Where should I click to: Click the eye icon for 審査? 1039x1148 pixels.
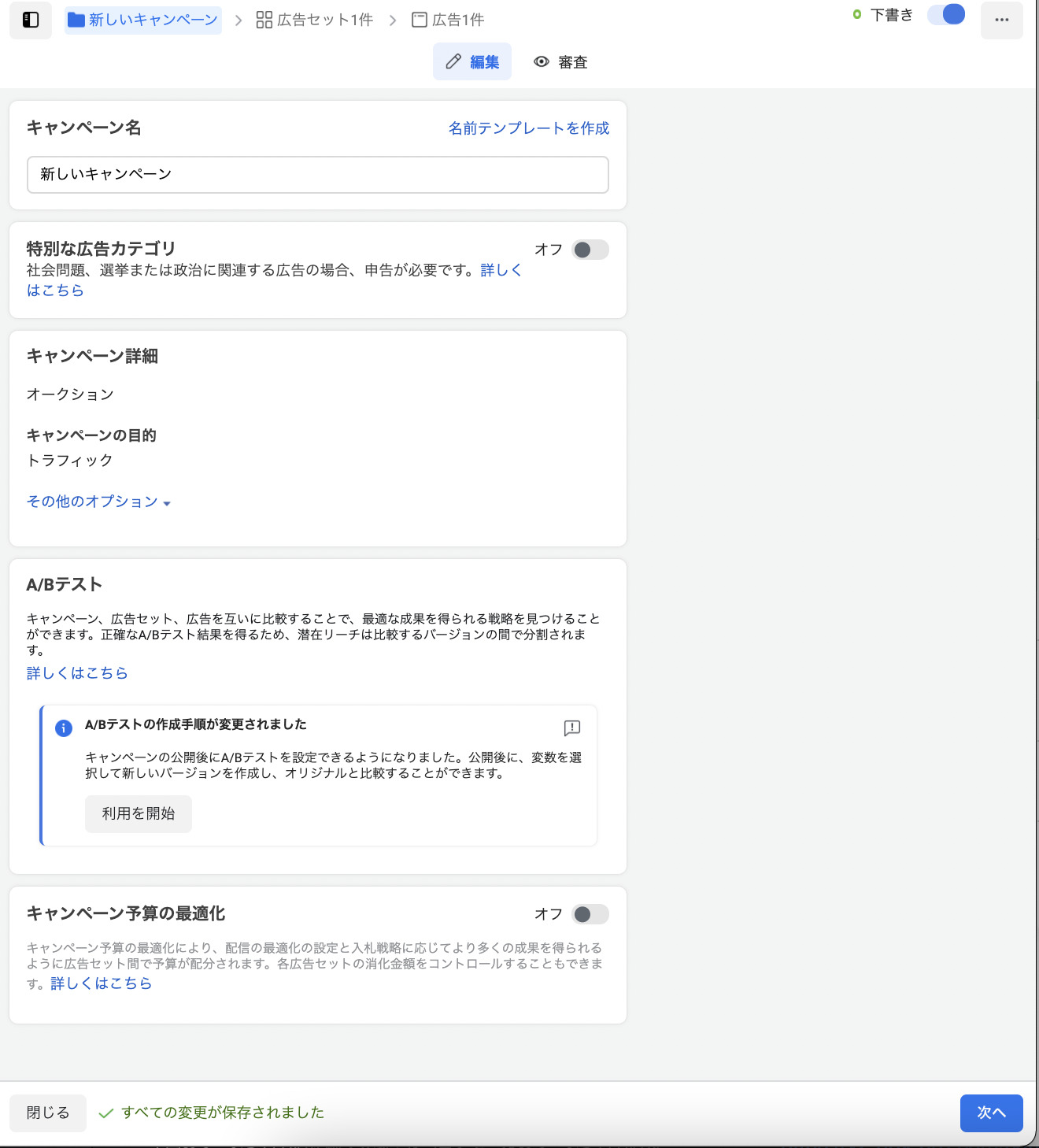542,62
